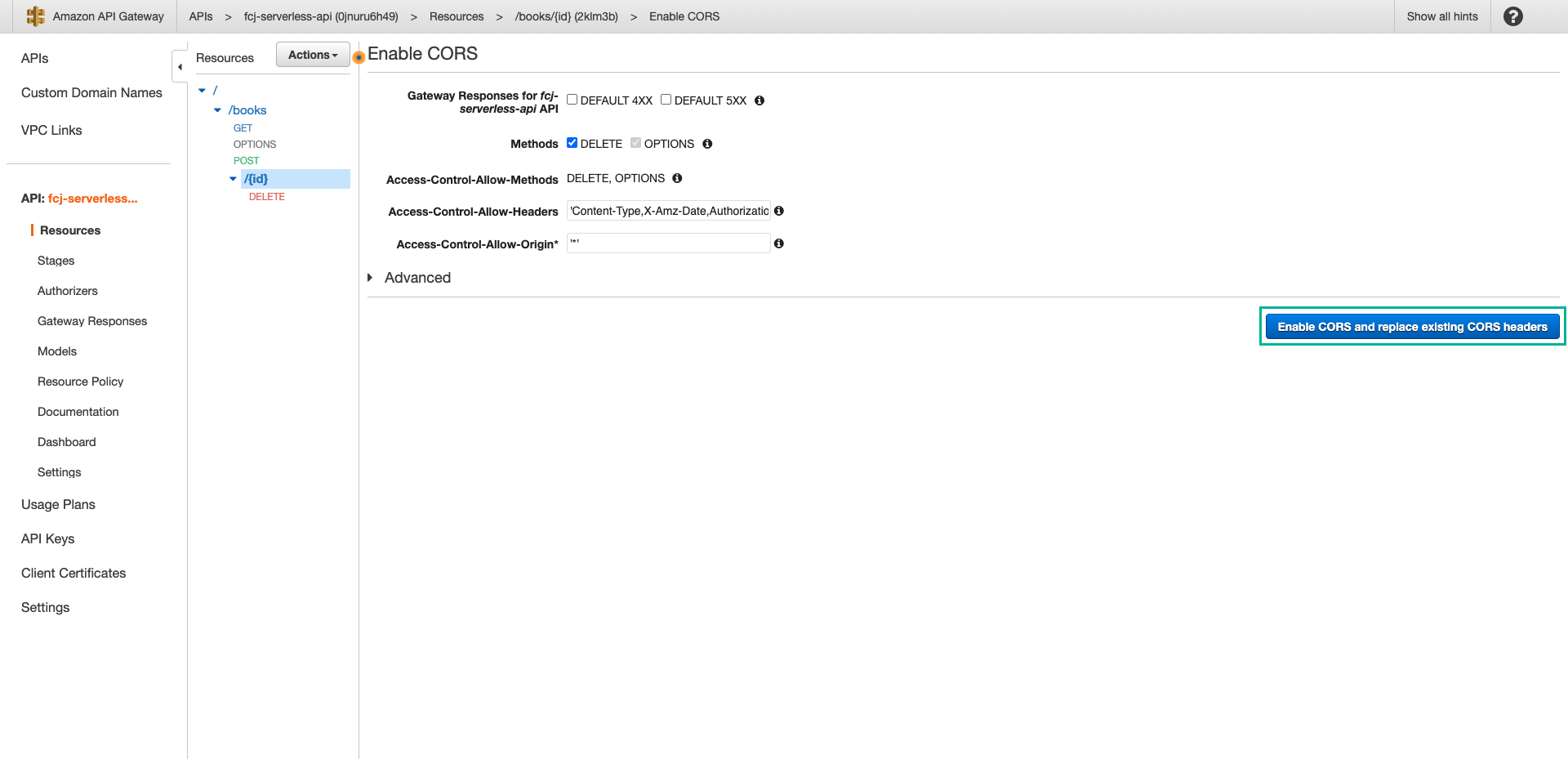Select the /books resource

pyautogui.click(x=247, y=110)
